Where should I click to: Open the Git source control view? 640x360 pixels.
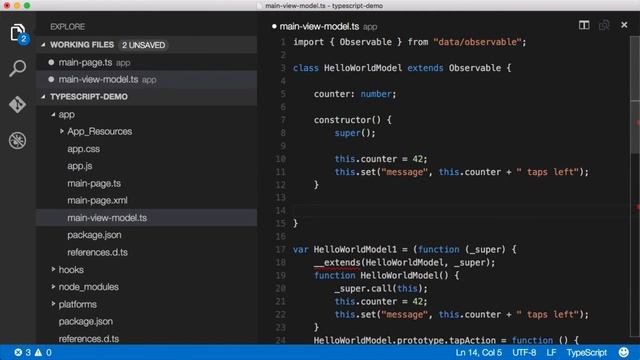(18, 104)
